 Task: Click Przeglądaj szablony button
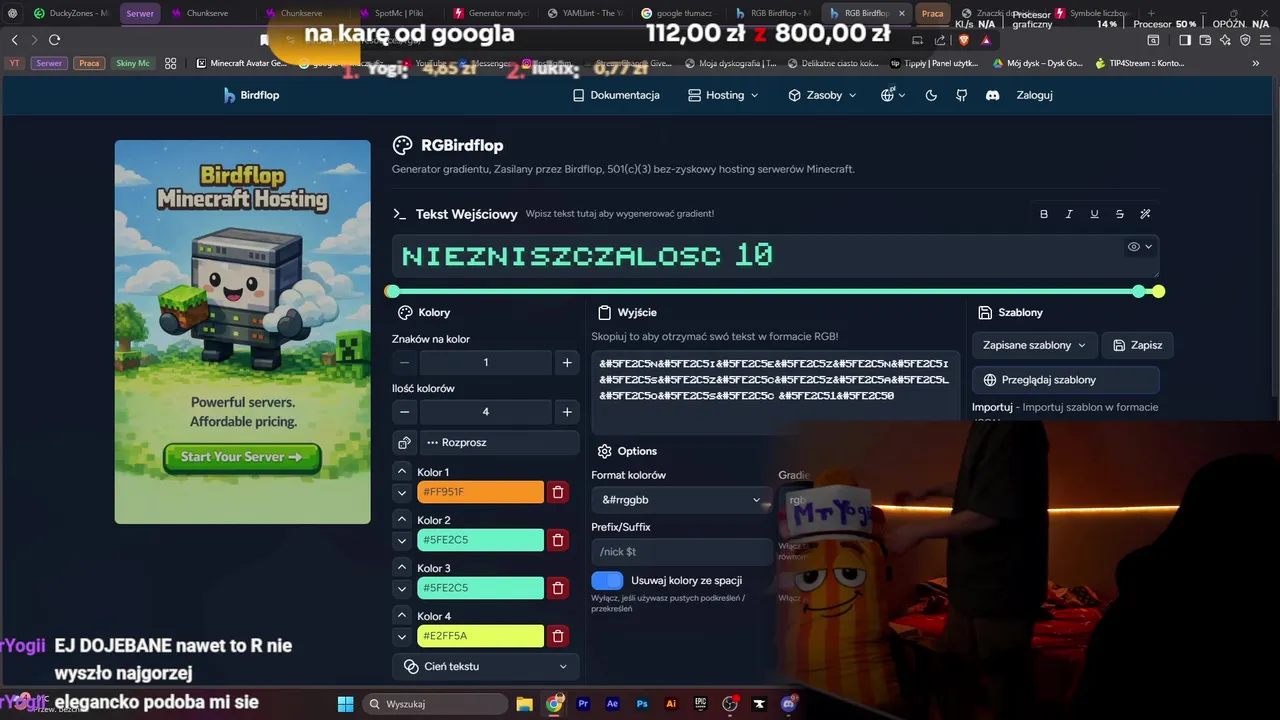[x=1066, y=380]
